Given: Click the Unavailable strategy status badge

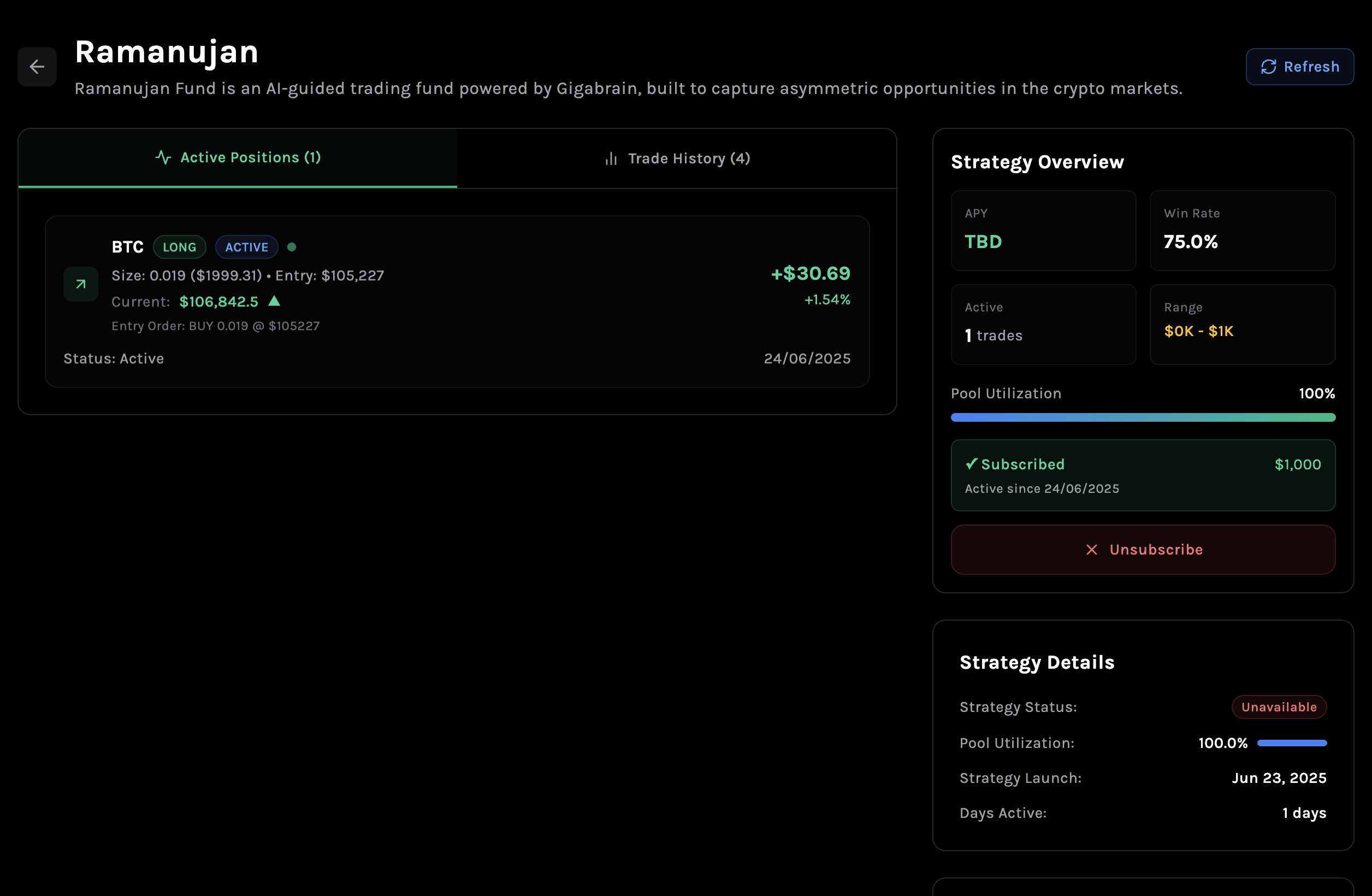Looking at the screenshot, I should click(1279, 707).
